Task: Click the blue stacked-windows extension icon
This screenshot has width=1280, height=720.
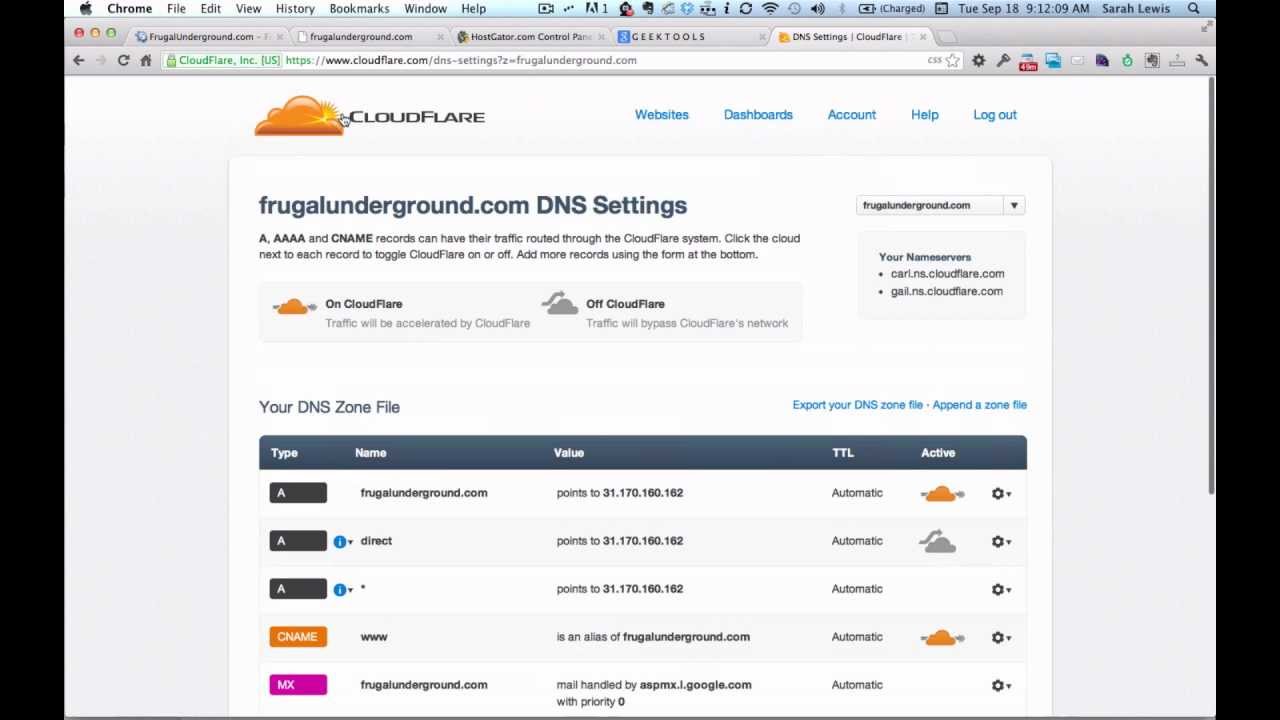Action: click(x=1053, y=61)
